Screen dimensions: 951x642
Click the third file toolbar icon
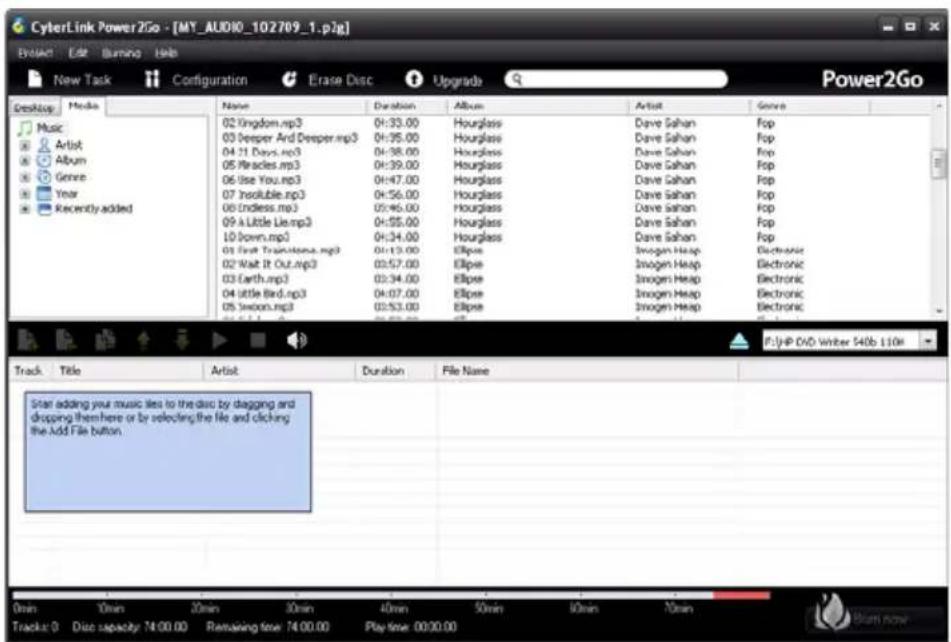(105, 340)
